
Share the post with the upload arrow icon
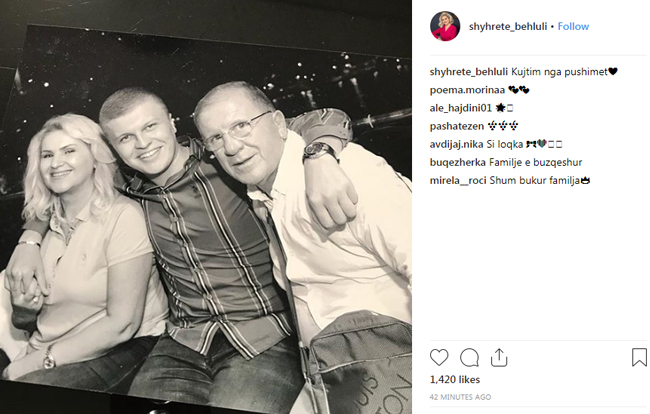(499, 357)
